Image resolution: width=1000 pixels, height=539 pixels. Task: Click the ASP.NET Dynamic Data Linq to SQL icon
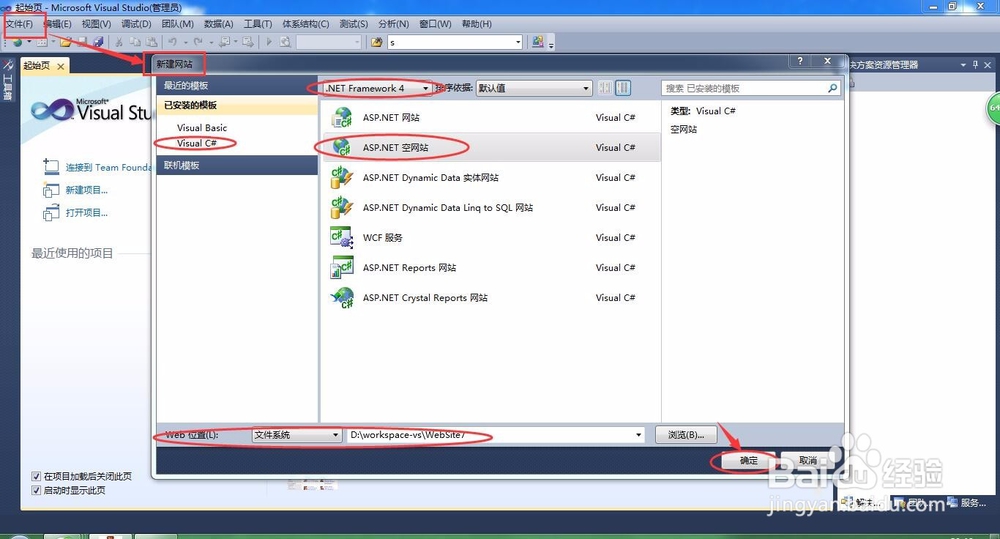point(342,207)
